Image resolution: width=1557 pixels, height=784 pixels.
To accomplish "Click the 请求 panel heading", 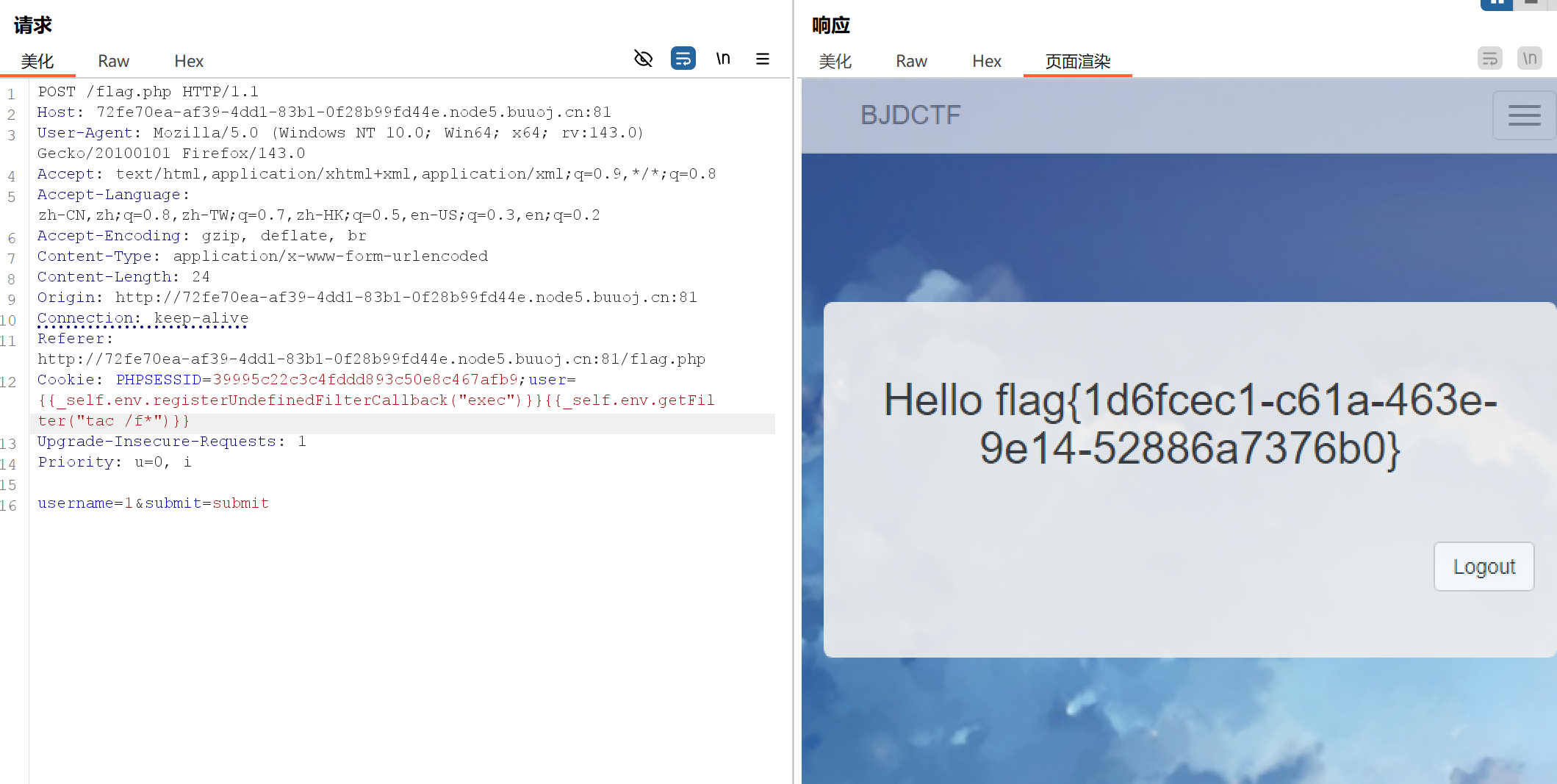I will pos(33,25).
